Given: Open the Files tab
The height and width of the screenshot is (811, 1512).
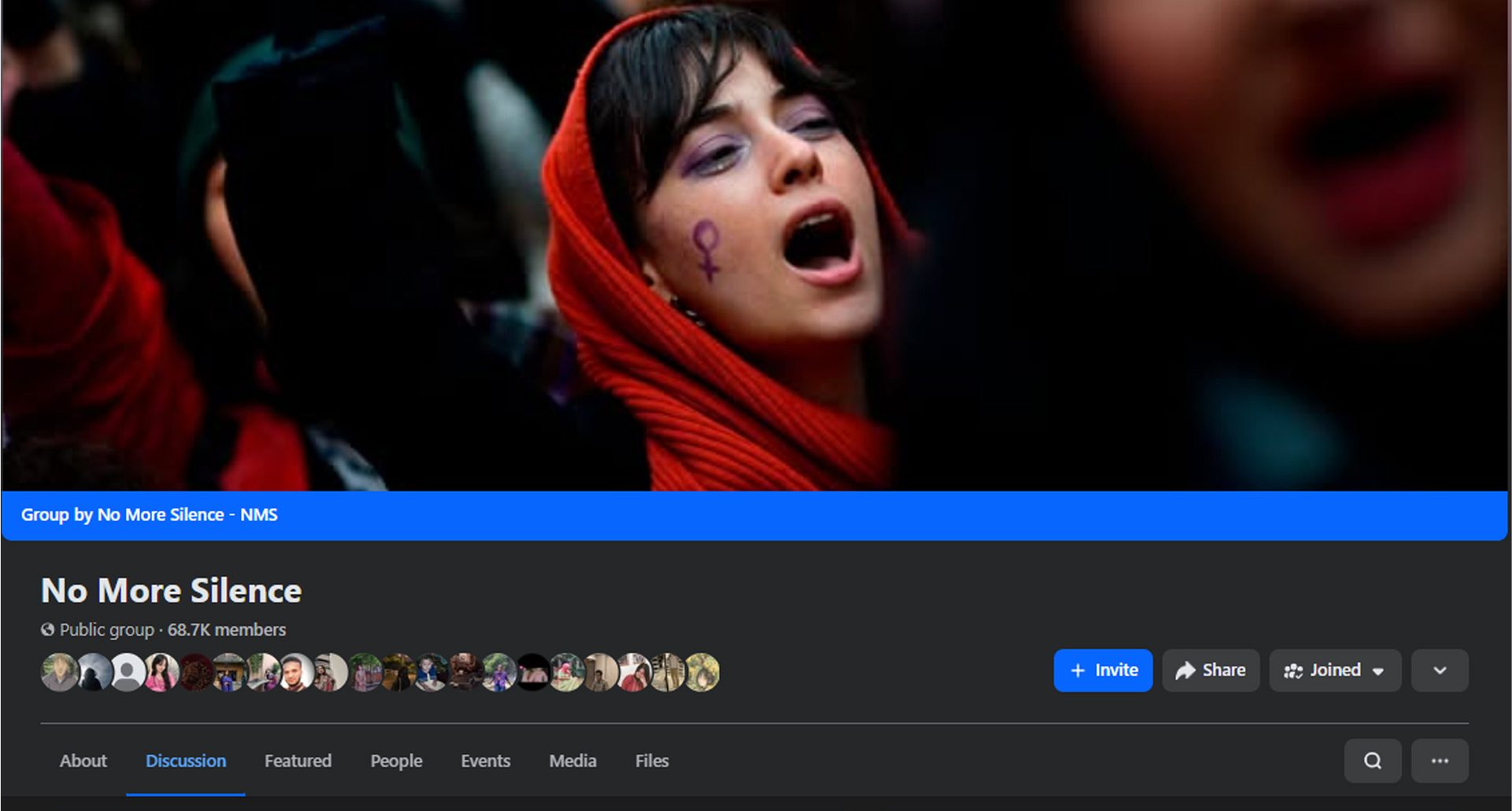Looking at the screenshot, I should (652, 761).
